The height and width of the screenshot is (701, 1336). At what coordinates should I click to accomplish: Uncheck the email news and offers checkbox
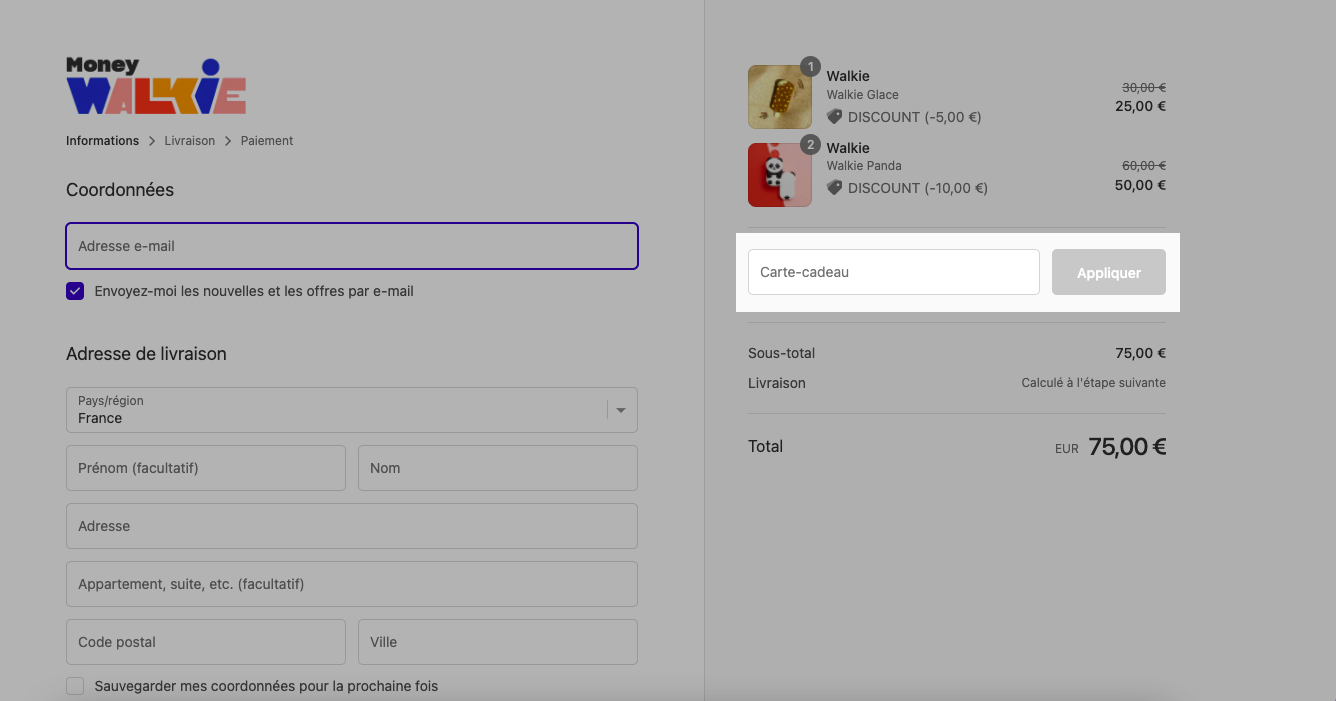tap(75, 291)
